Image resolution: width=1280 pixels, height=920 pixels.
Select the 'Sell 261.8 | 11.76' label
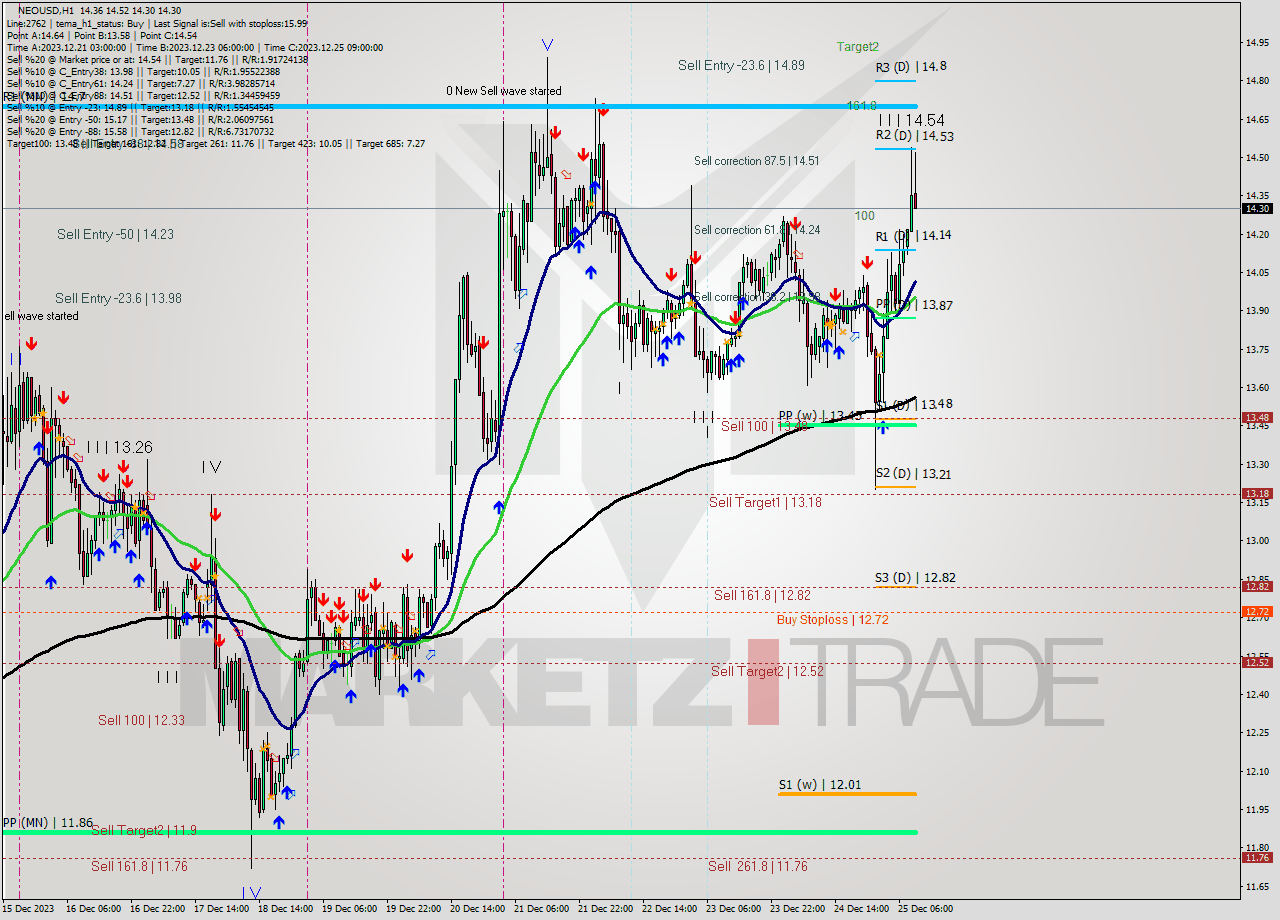(757, 867)
